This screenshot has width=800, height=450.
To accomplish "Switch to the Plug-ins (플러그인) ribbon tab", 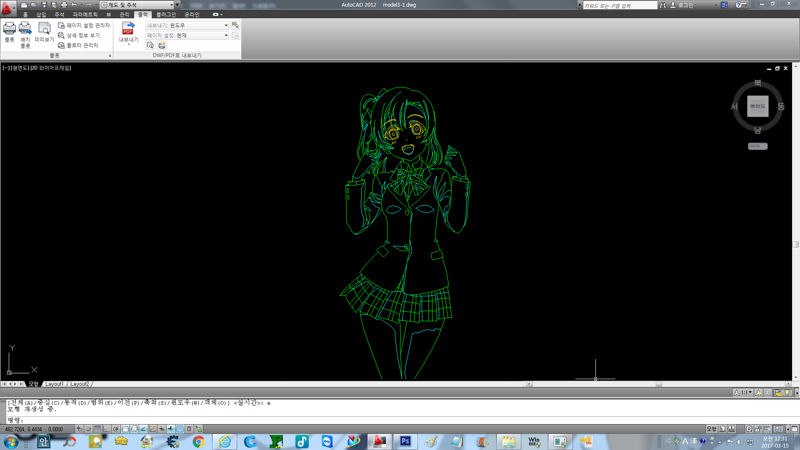I will pyautogui.click(x=166, y=15).
